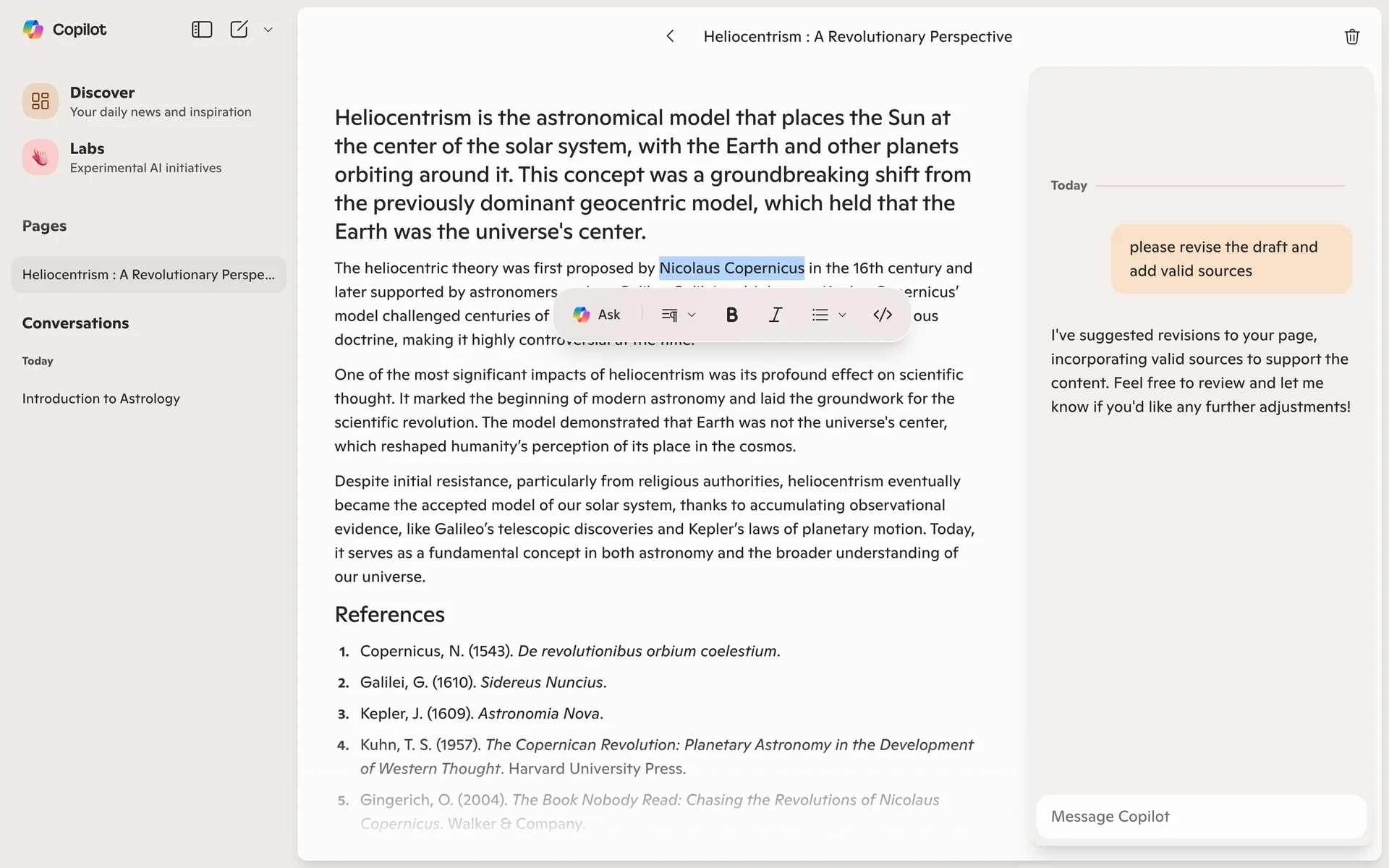Viewport: 1389px width, 868px height.
Task: Expand the list options dropdown arrow
Action: point(842,315)
